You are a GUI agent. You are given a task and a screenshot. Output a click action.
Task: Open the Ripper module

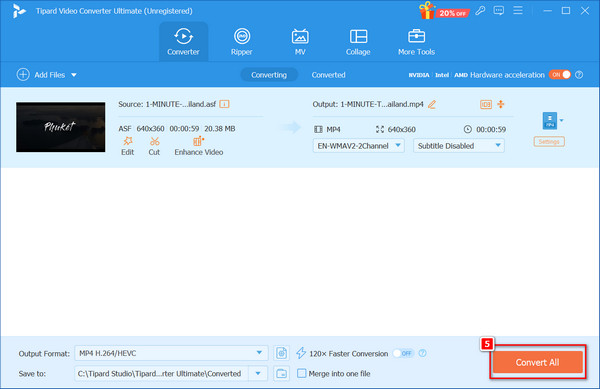coord(241,42)
